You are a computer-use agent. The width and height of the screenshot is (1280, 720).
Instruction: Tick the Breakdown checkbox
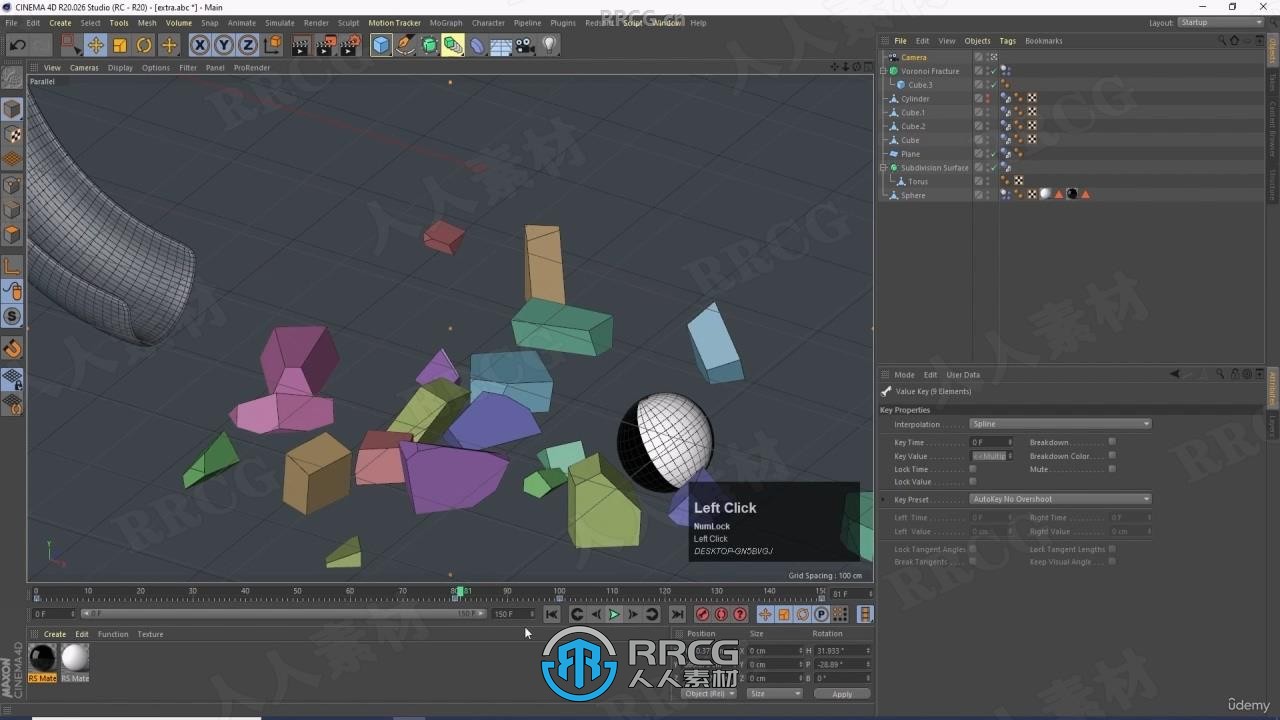coord(1112,442)
